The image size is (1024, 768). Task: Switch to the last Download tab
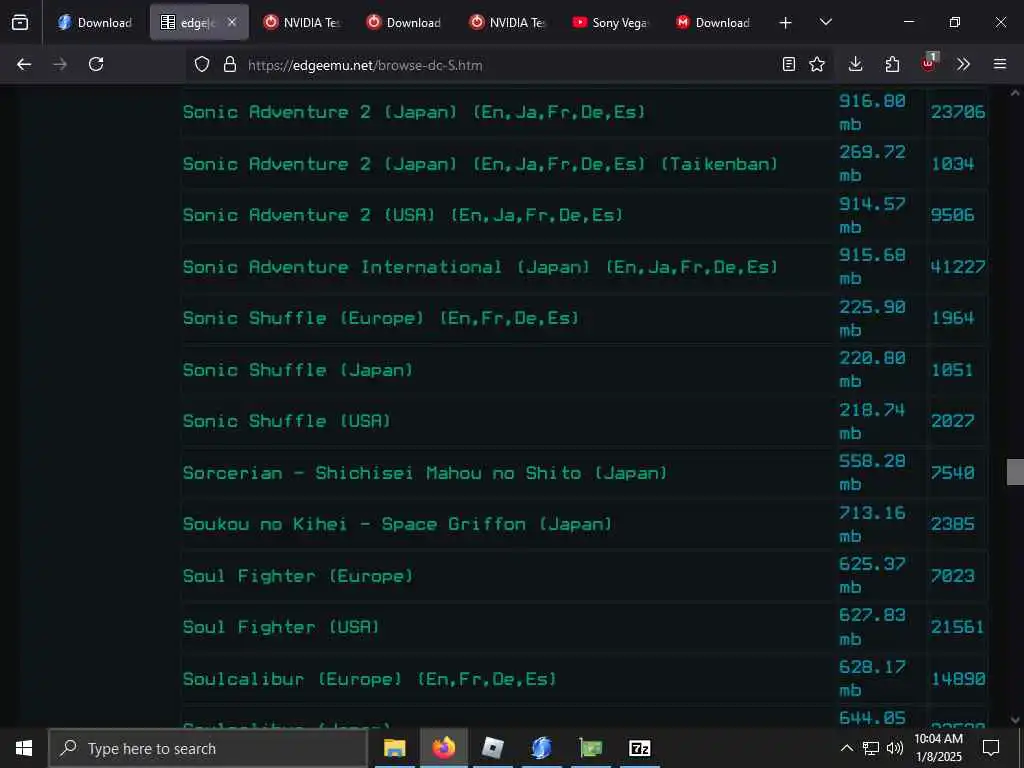[x=714, y=22]
